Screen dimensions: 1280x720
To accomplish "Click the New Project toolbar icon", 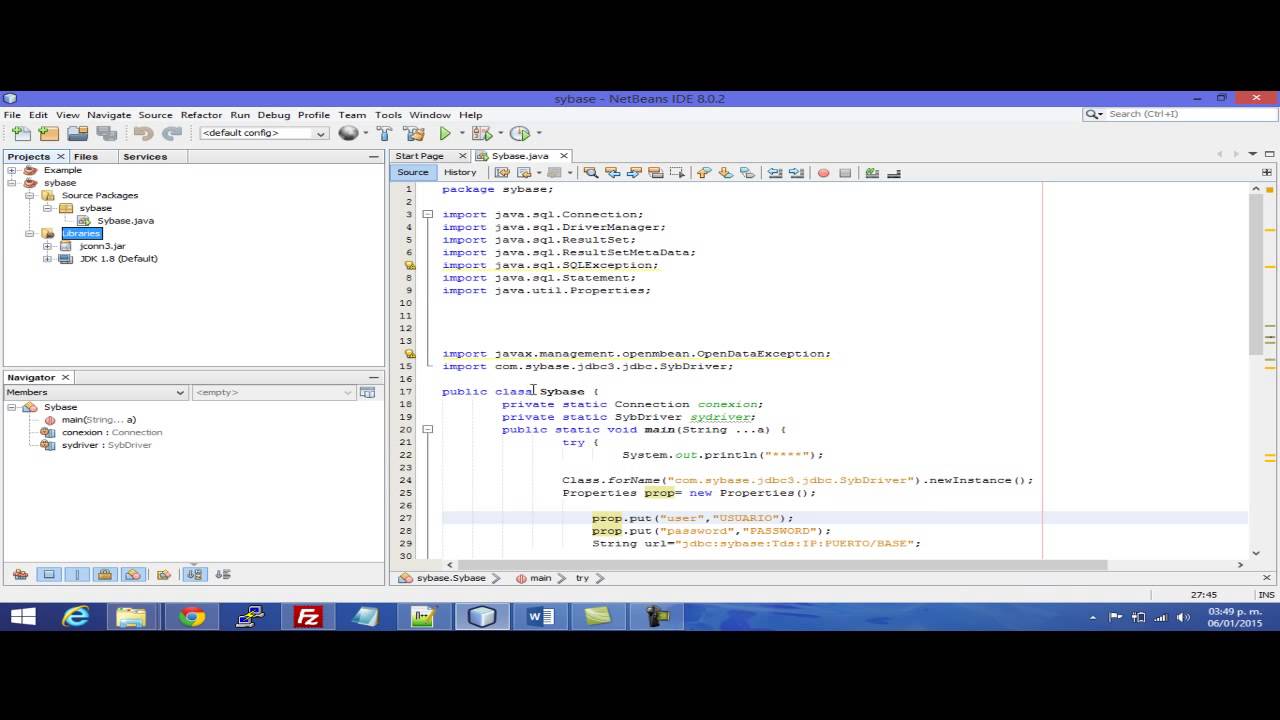I will point(48,133).
